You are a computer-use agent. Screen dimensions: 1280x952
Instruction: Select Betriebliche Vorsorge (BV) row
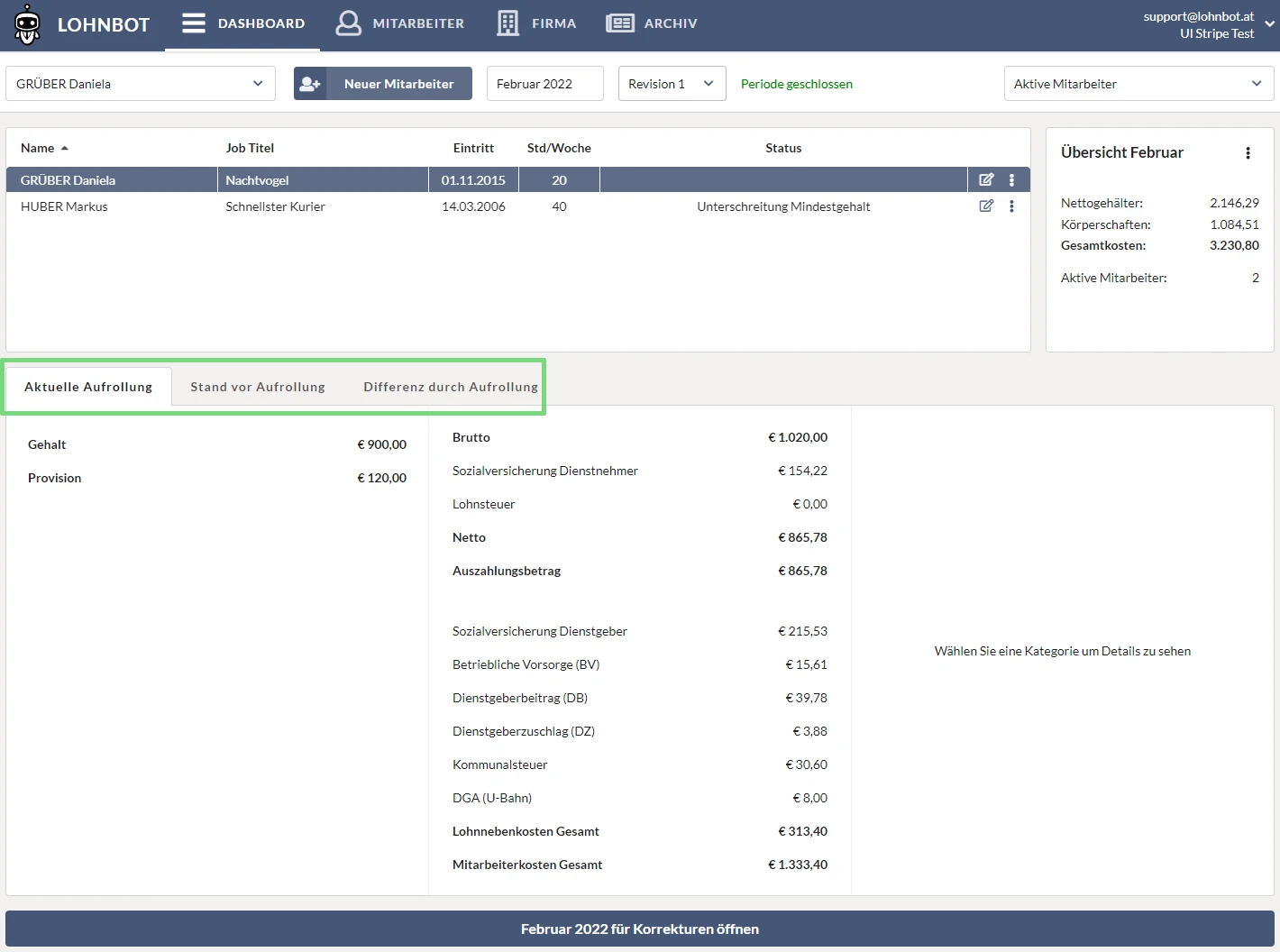640,664
